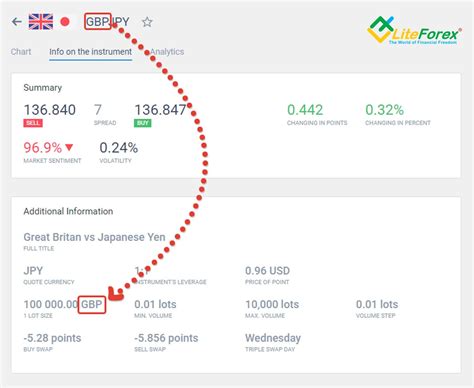
Task: Click the 0.24% volatility value
Action: tap(119, 147)
